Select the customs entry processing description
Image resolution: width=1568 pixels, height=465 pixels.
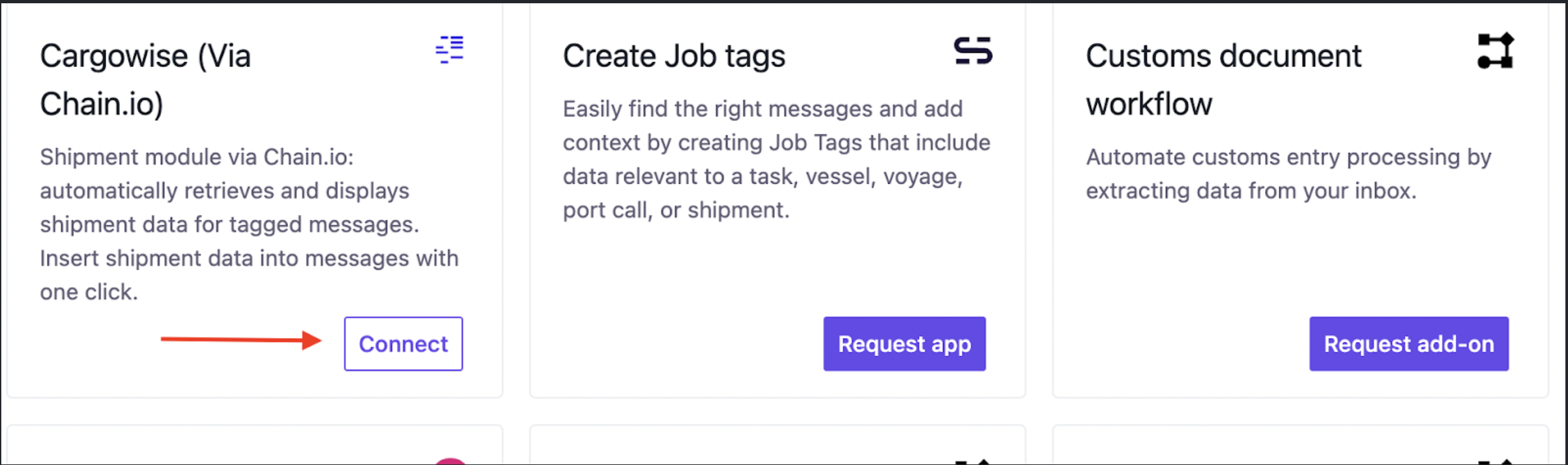click(1288, 173)
